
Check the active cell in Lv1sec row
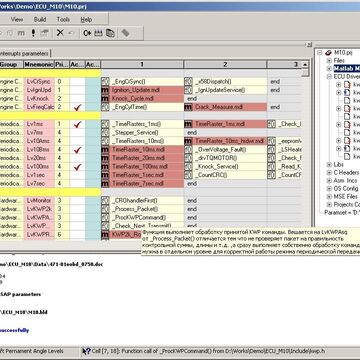[x=77, y=175]
